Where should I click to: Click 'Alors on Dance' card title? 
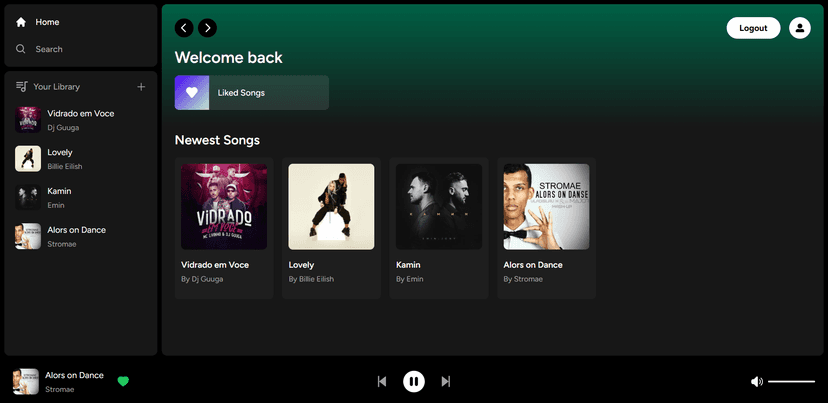click(533, 265)
